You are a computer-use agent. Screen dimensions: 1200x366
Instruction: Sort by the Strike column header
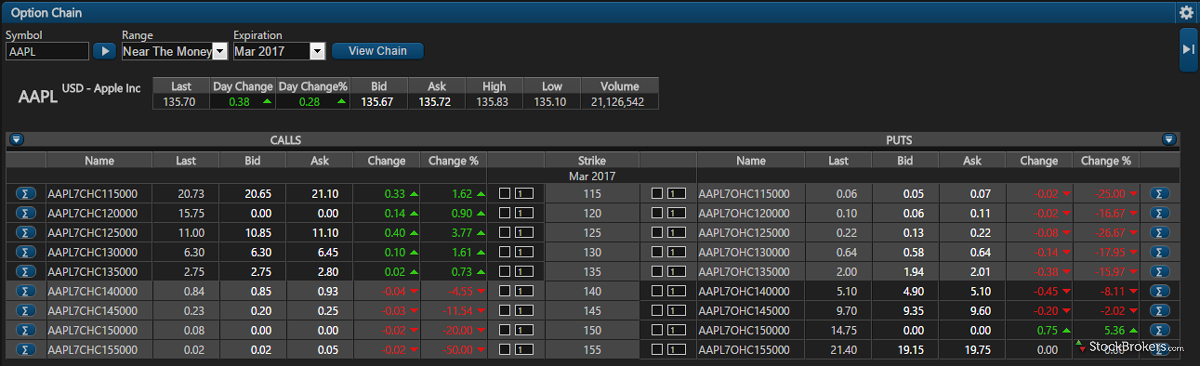point(592,160)
